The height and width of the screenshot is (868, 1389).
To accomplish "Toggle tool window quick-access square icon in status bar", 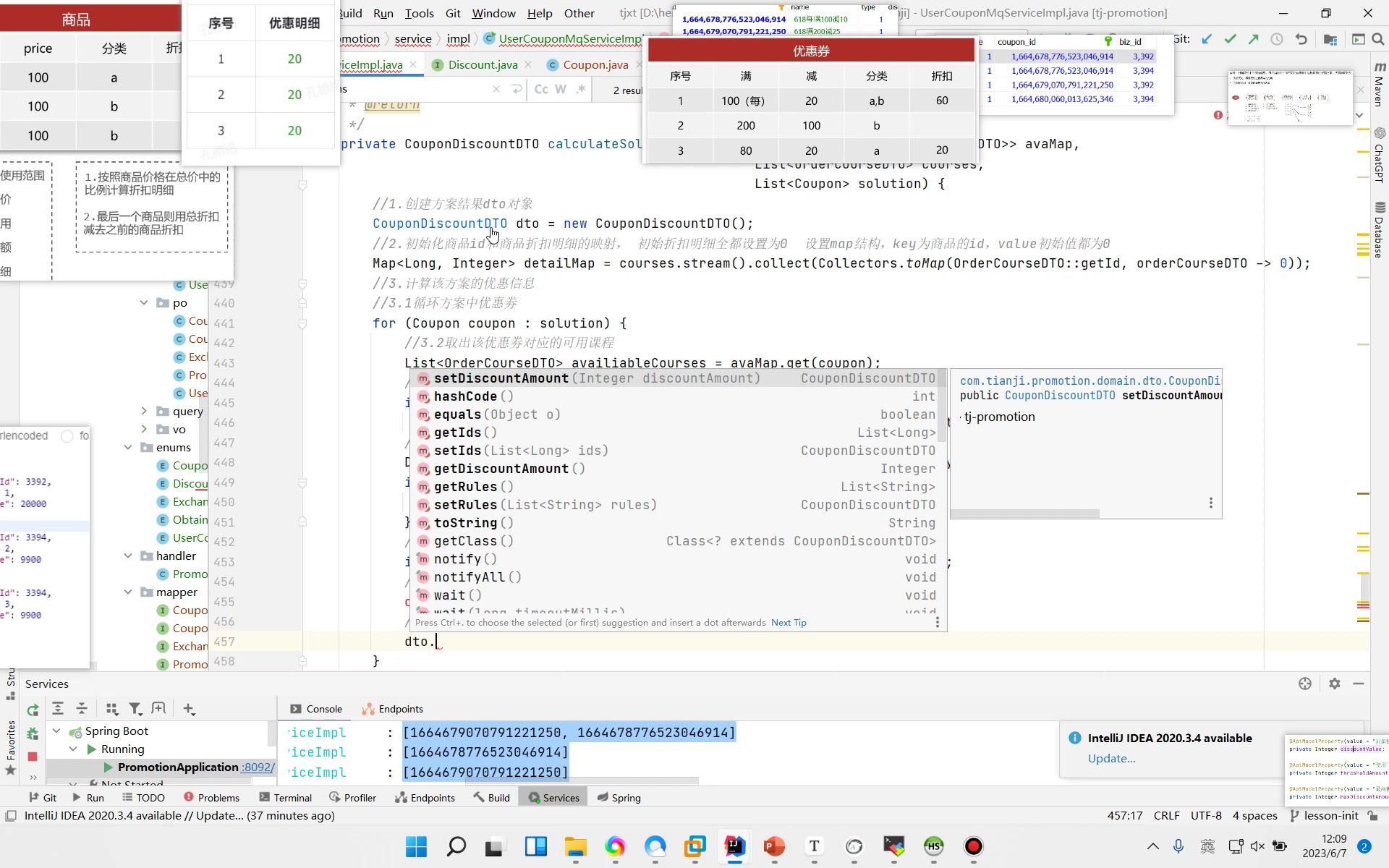I will point(11,816).
